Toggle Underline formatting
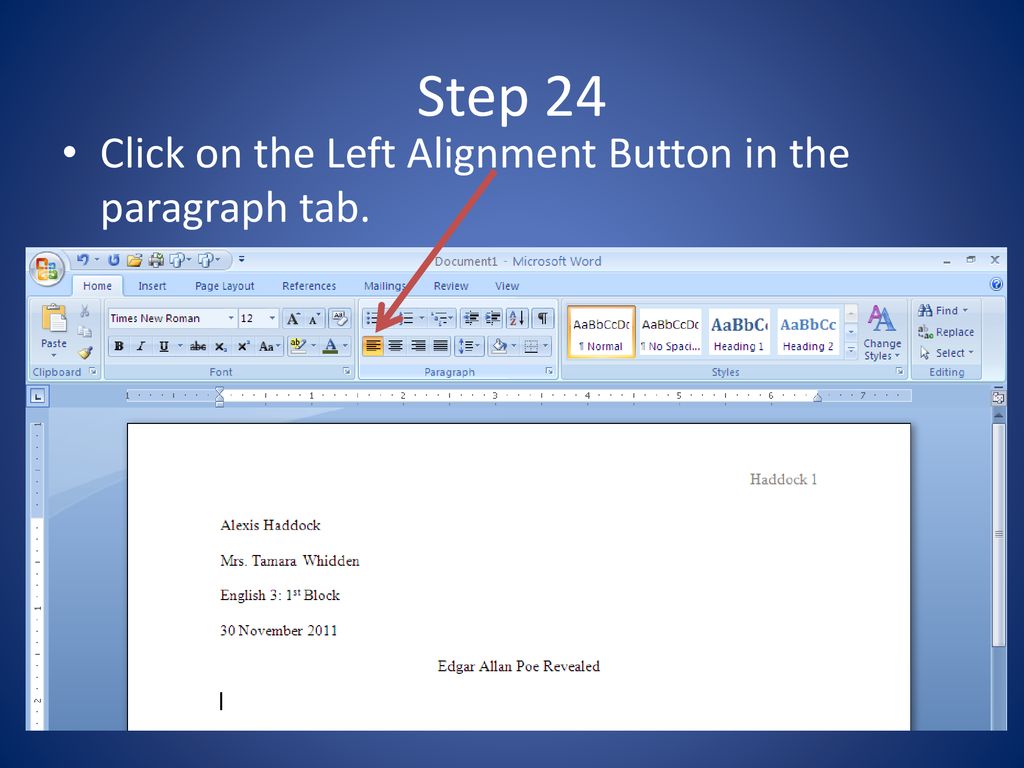 coord(163,346)
